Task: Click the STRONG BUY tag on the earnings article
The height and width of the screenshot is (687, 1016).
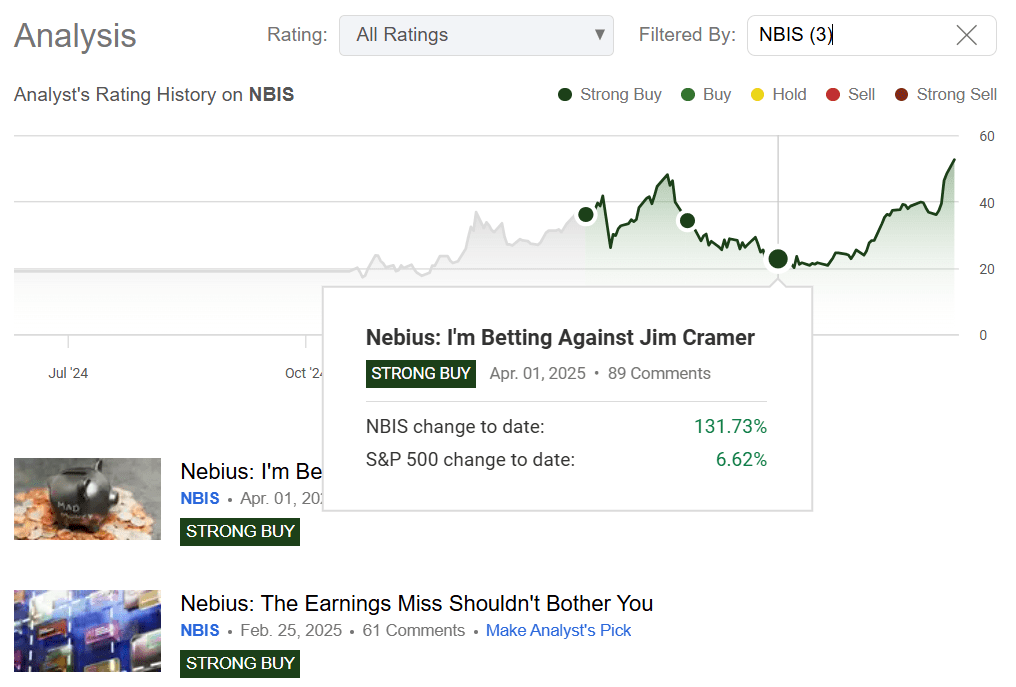Action: pyautogui.click(x=239, y=663)
